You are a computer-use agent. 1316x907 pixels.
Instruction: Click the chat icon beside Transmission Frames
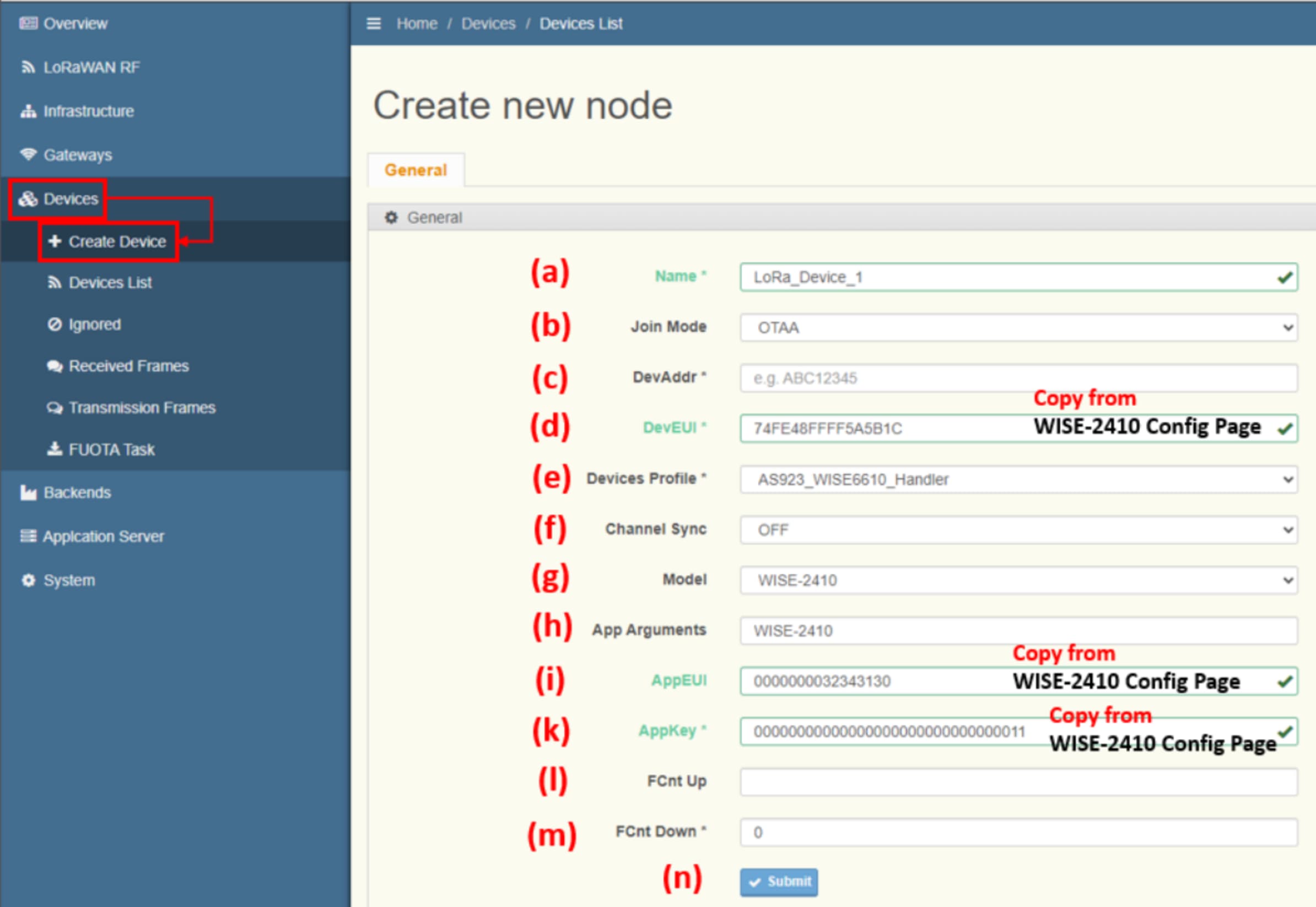tap(55, 407)
